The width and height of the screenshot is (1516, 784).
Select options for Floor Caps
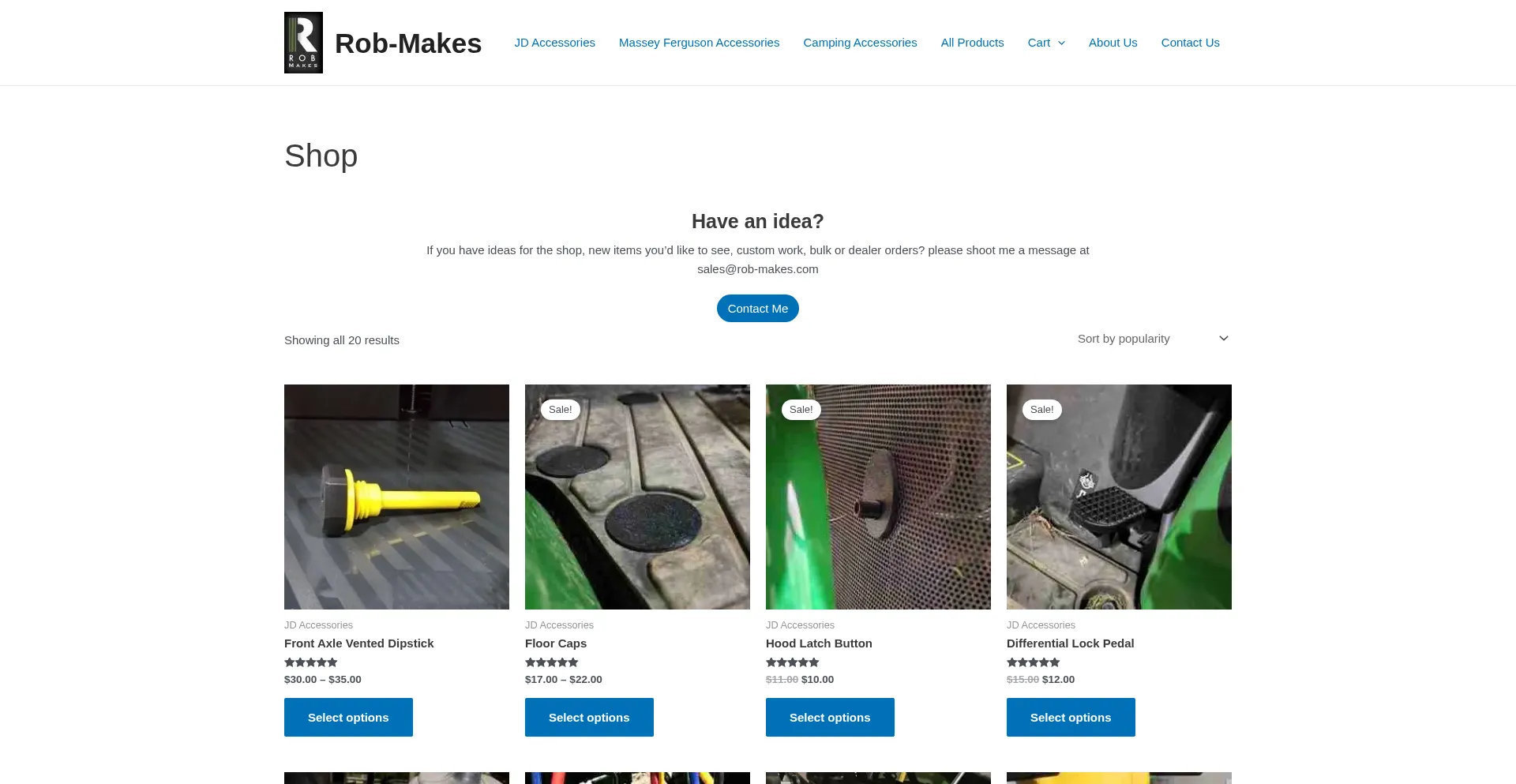click(x=589, y=717)
